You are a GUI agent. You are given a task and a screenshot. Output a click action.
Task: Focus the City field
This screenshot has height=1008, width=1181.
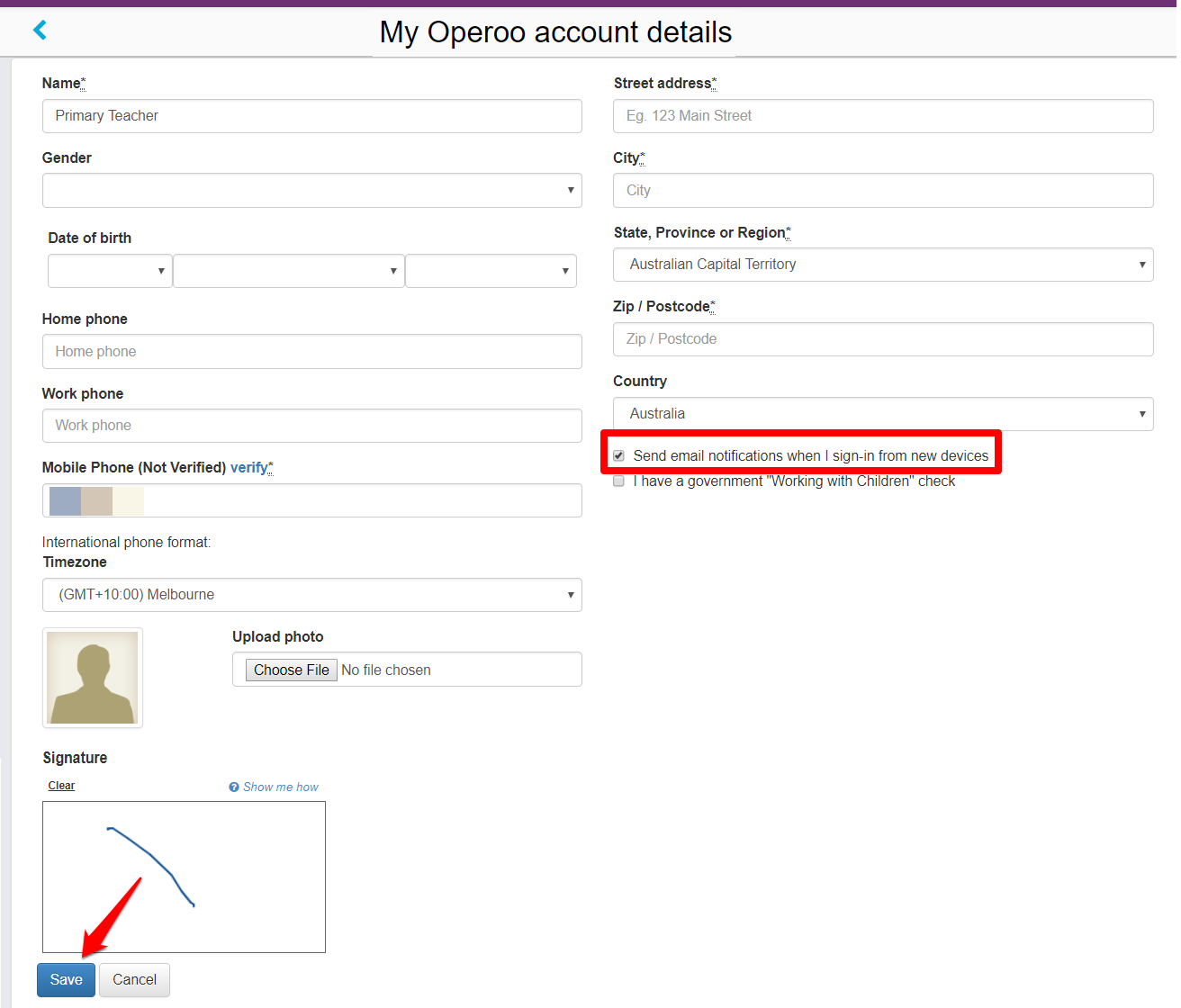(883, 191)
